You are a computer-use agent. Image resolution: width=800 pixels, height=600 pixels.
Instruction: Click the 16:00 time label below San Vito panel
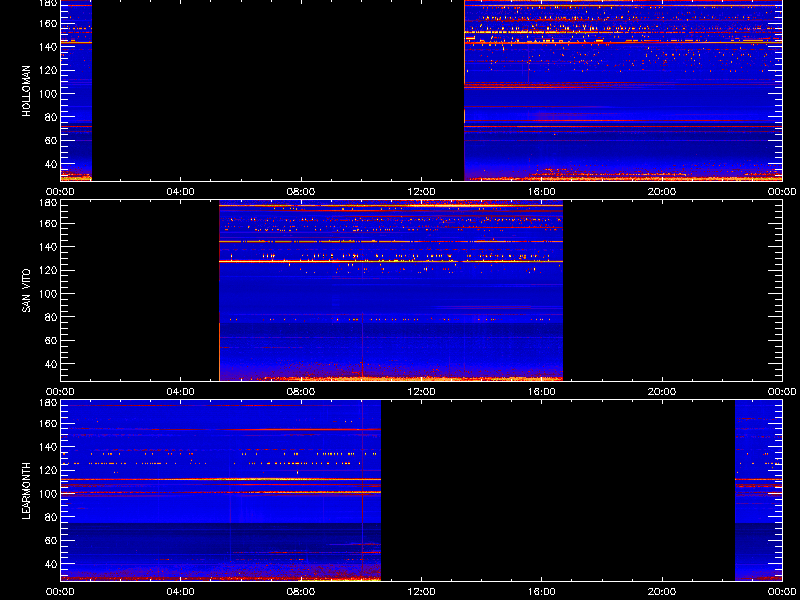click(x=542, y=392)
